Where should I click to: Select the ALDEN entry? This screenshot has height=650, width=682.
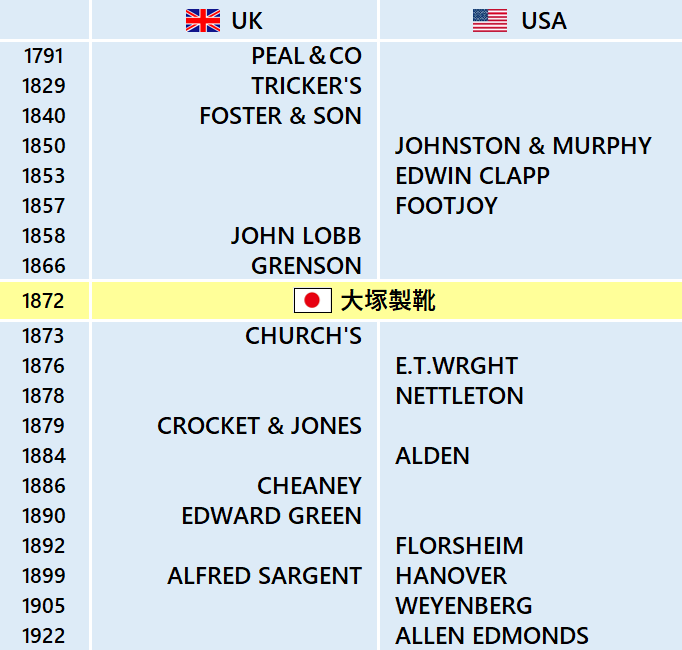point(432,456)
